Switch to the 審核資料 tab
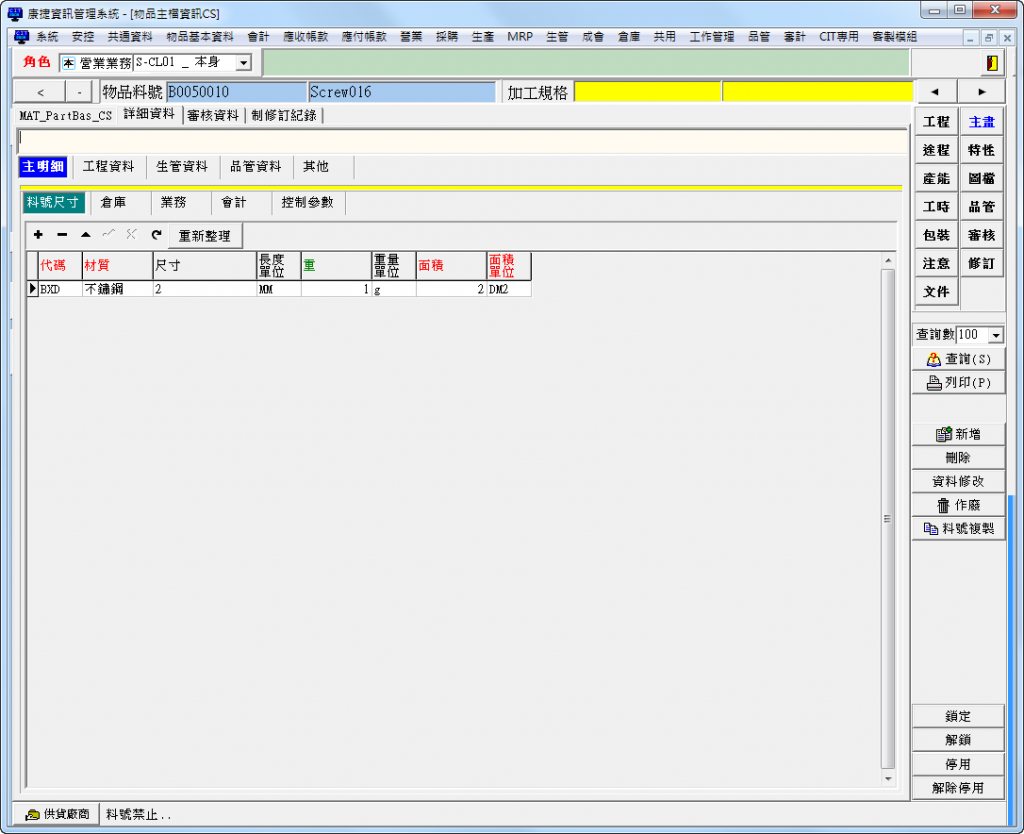The height and width of the screenshot is (834, 1024). click(x=212, y=115)
